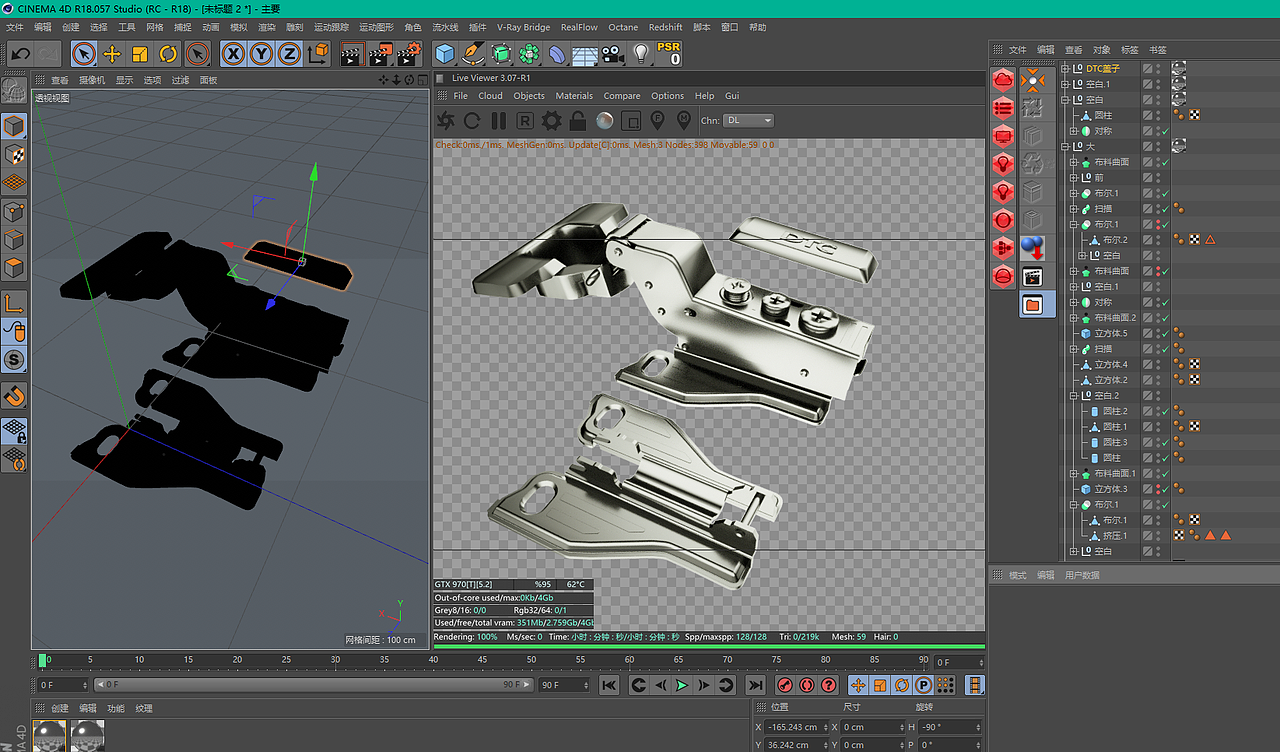
Task: Toggle the green enable checkmark for 布料曲面.2
Action: [x=1166, y=318]
